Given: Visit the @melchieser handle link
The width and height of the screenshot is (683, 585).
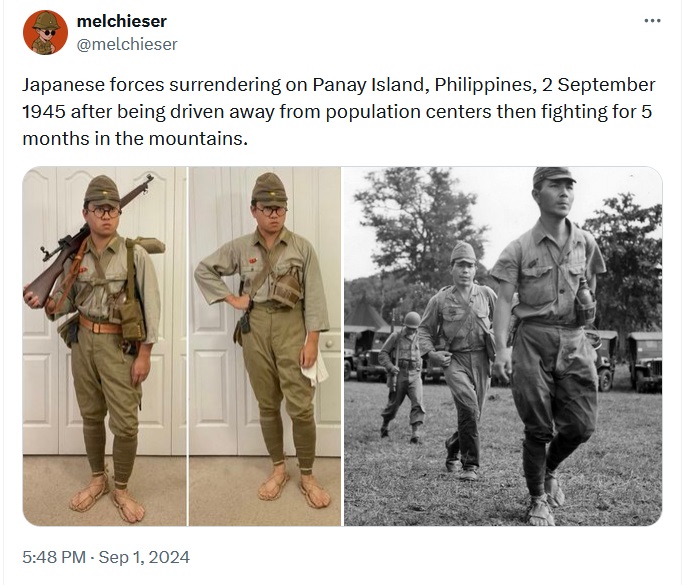Looking at the screenshot, I should [x=128, y=43].
